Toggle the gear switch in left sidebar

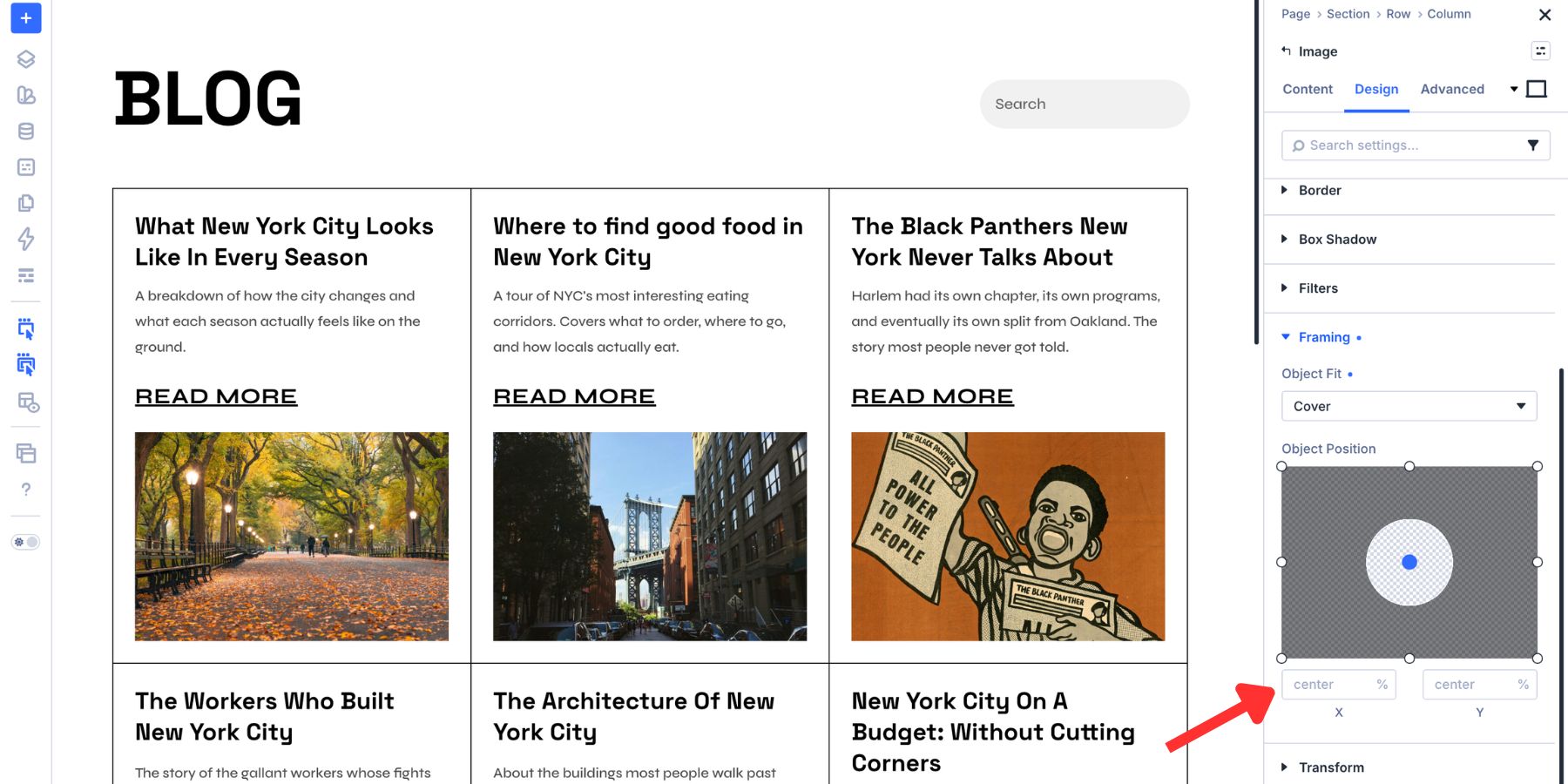click(x=25, y=542)
